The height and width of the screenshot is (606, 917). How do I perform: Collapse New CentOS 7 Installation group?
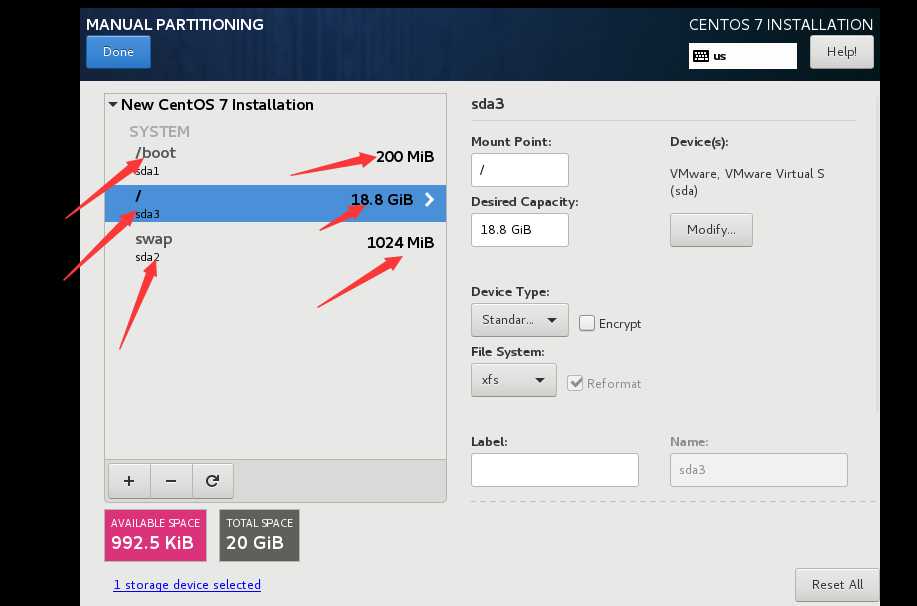113,105
